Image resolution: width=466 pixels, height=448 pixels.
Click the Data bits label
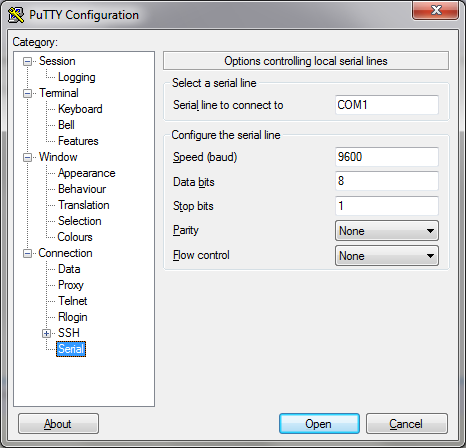click(194, 182)
